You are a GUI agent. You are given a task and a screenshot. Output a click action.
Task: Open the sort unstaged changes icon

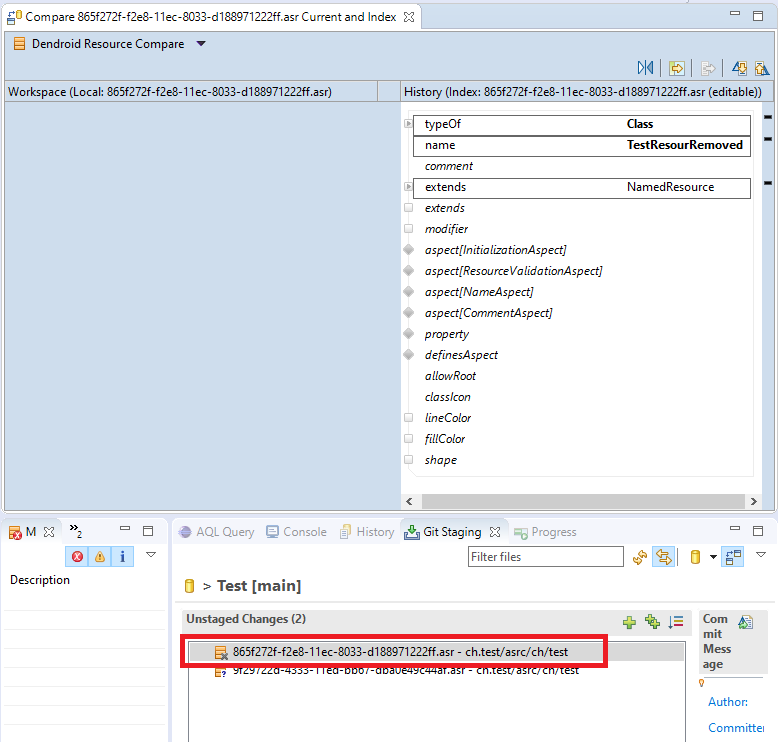point(676,622)
